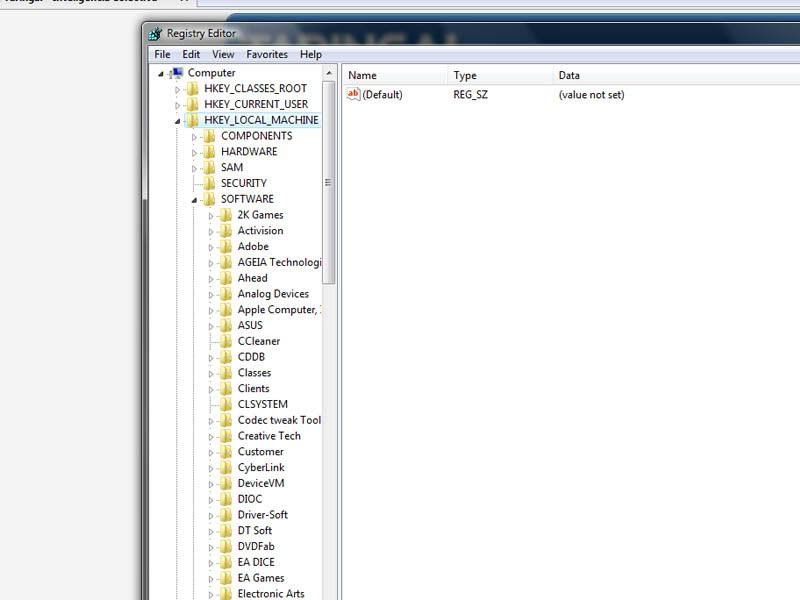Open the Edit menu
Viewport: 800px width, 600px height.
(191, 54)
